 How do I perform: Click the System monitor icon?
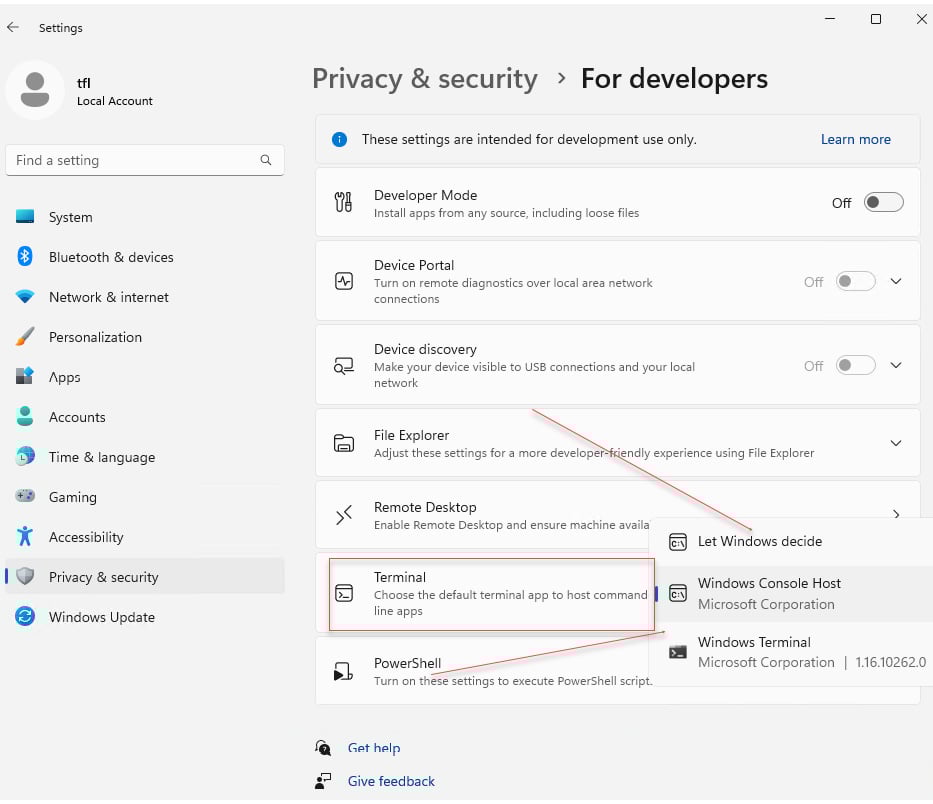click(x=25, y=217)
